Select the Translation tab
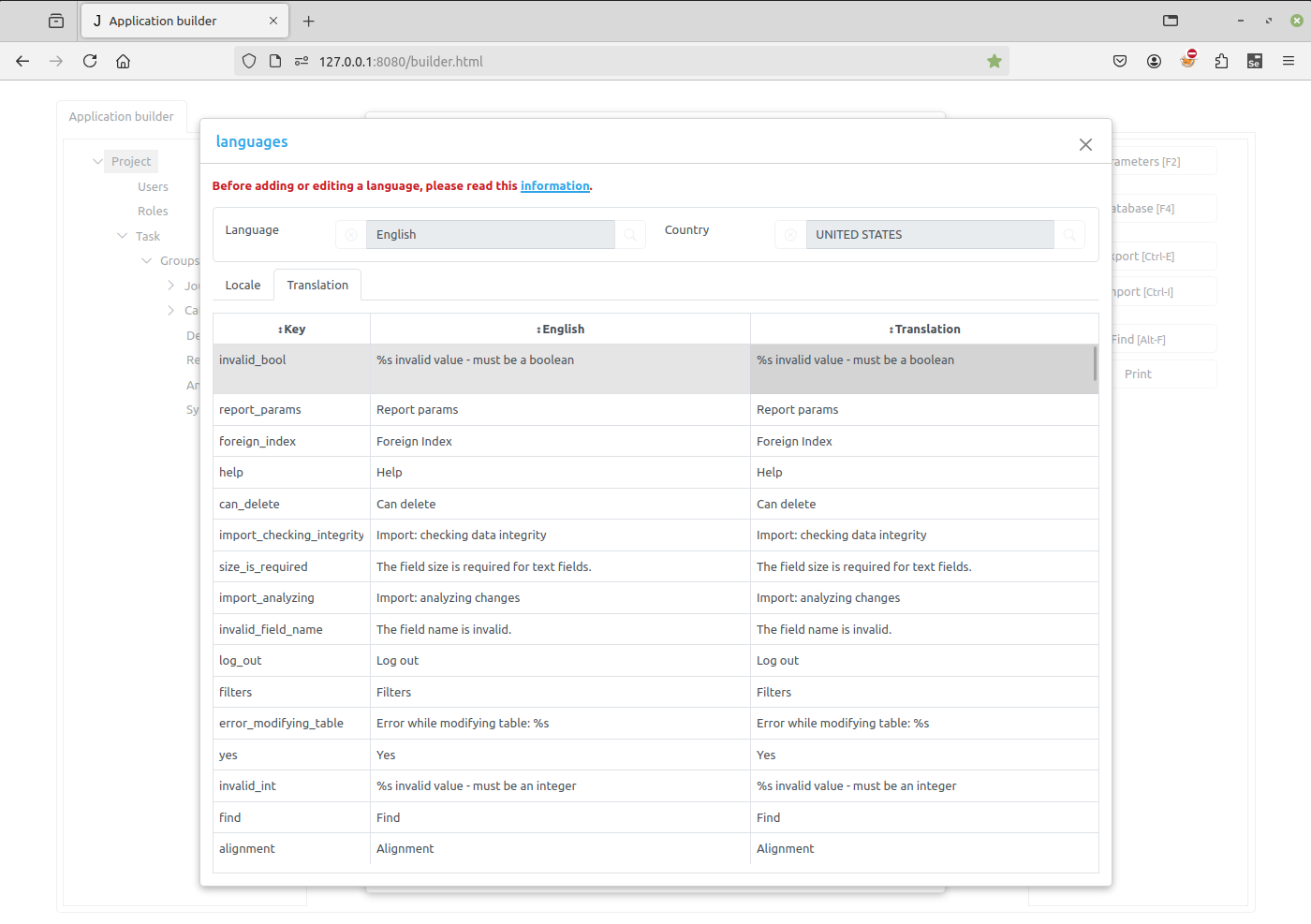Viewport: 1311px width, 924px height. click(x=317, y=286)
